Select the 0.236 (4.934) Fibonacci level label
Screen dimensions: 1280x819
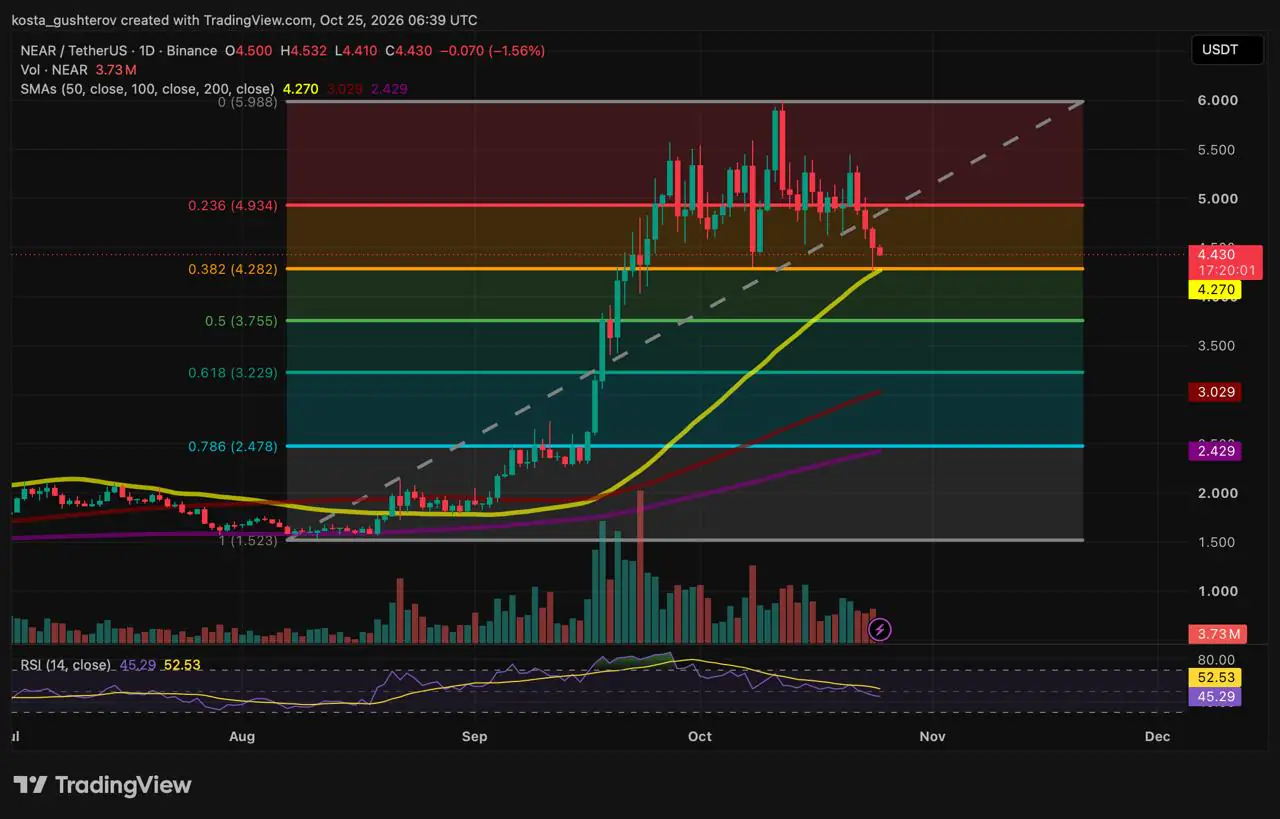pos(233,206)
